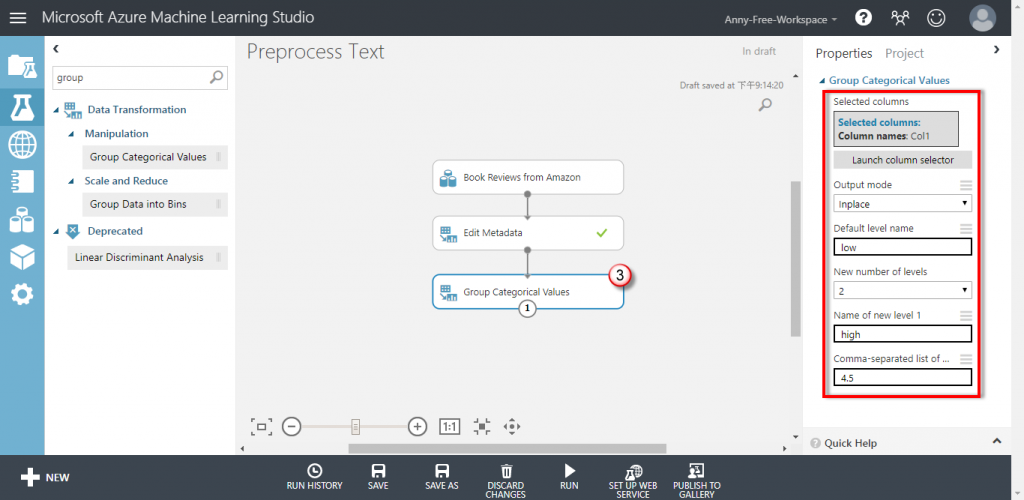Open the Output mode dropdown
Viewport: 1024px width, 500px height.
click(x=903, y=204)
